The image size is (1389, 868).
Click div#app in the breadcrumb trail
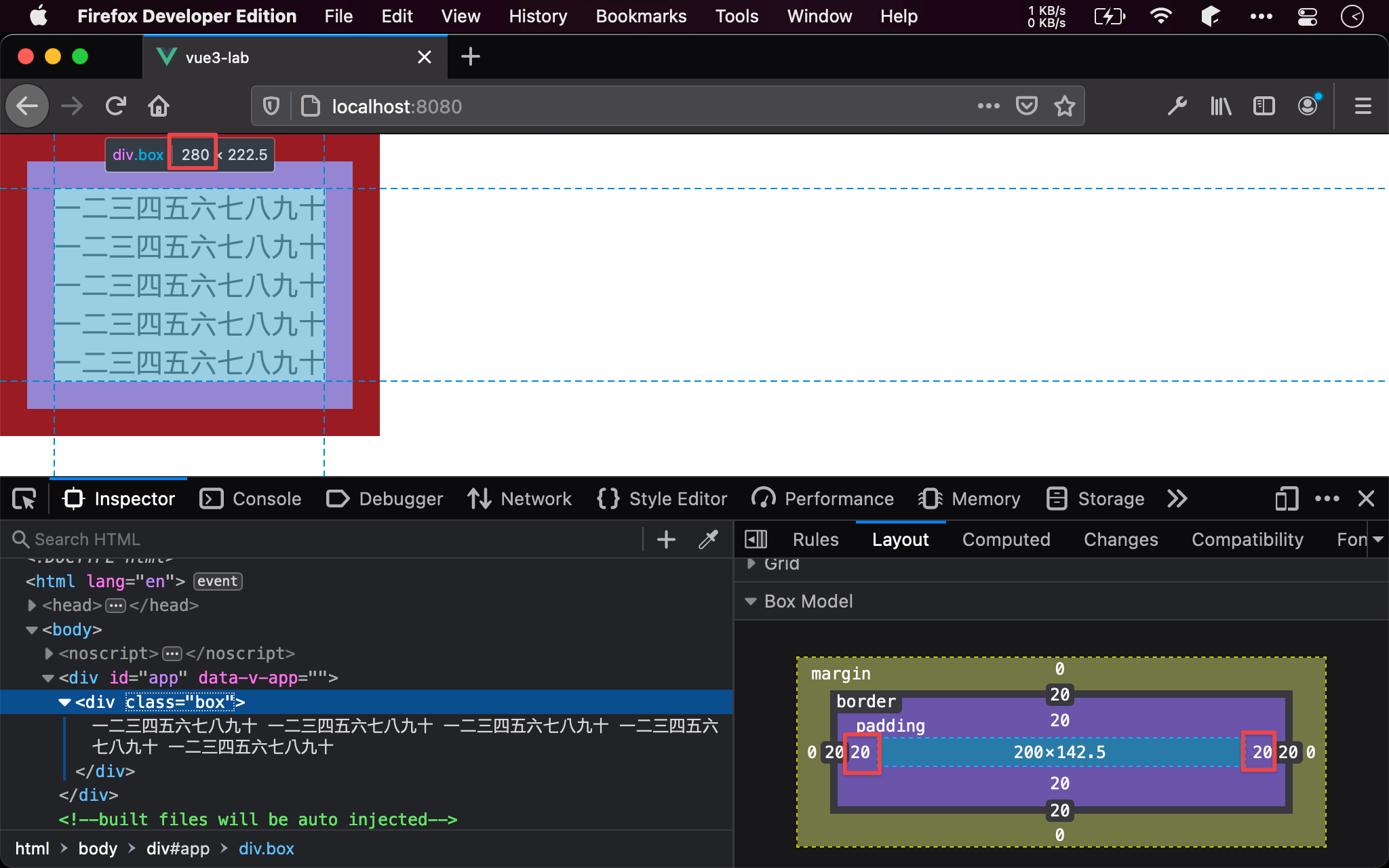click(x=178, y=849)
